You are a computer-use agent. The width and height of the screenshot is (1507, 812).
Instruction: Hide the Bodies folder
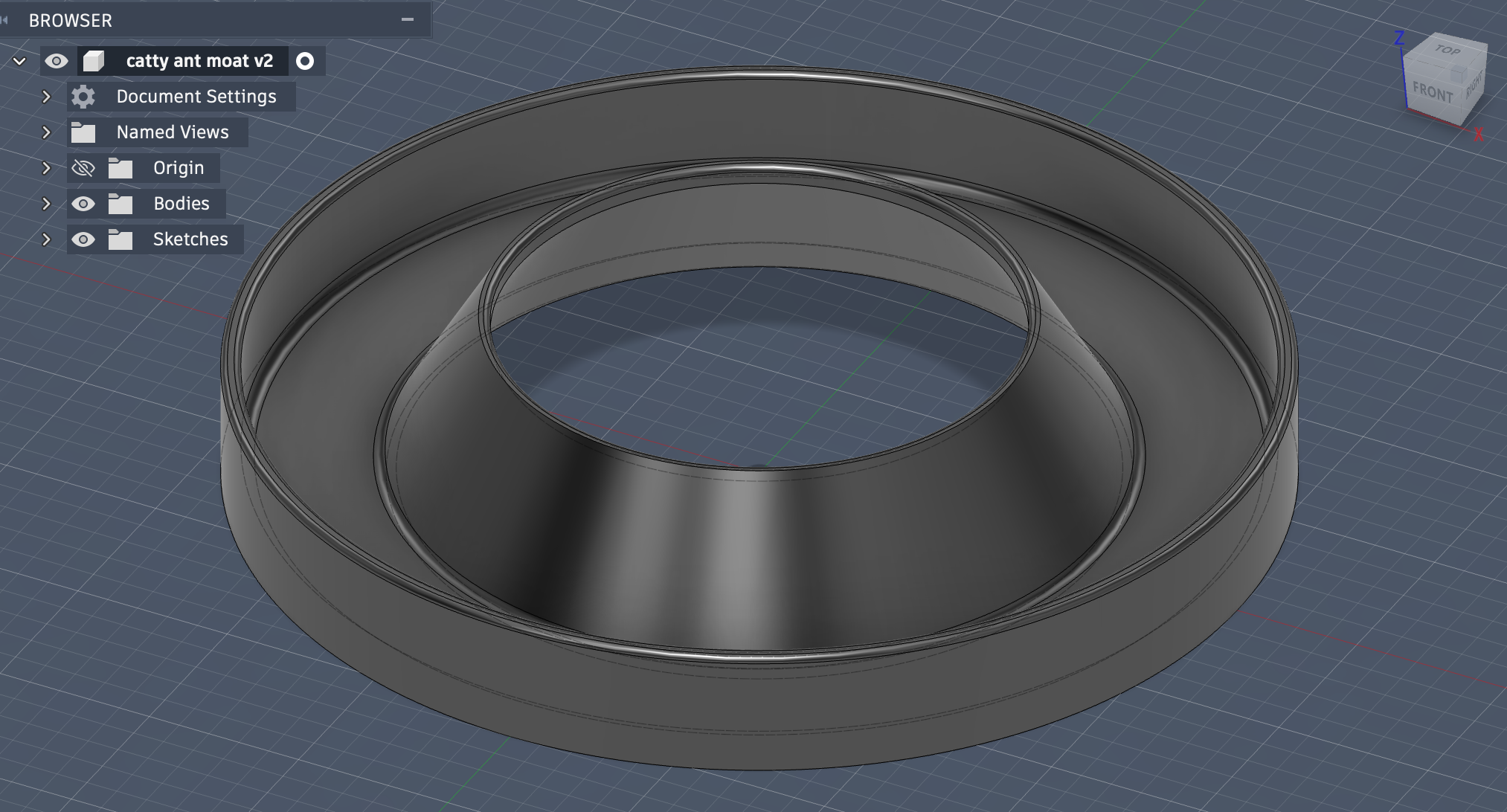pos(83,203)
